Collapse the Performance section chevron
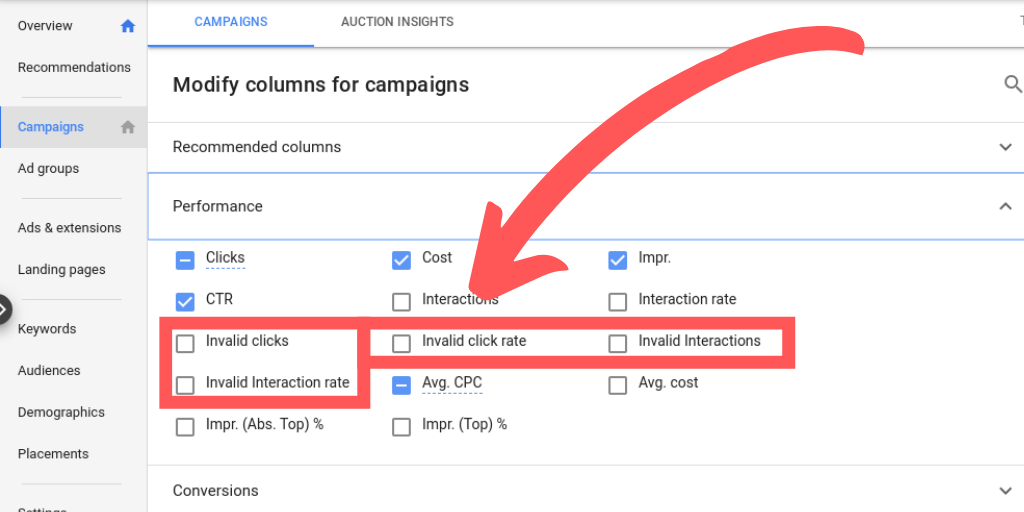The width and height of the screenshot is (1024, 512). tap(1005, 206)
